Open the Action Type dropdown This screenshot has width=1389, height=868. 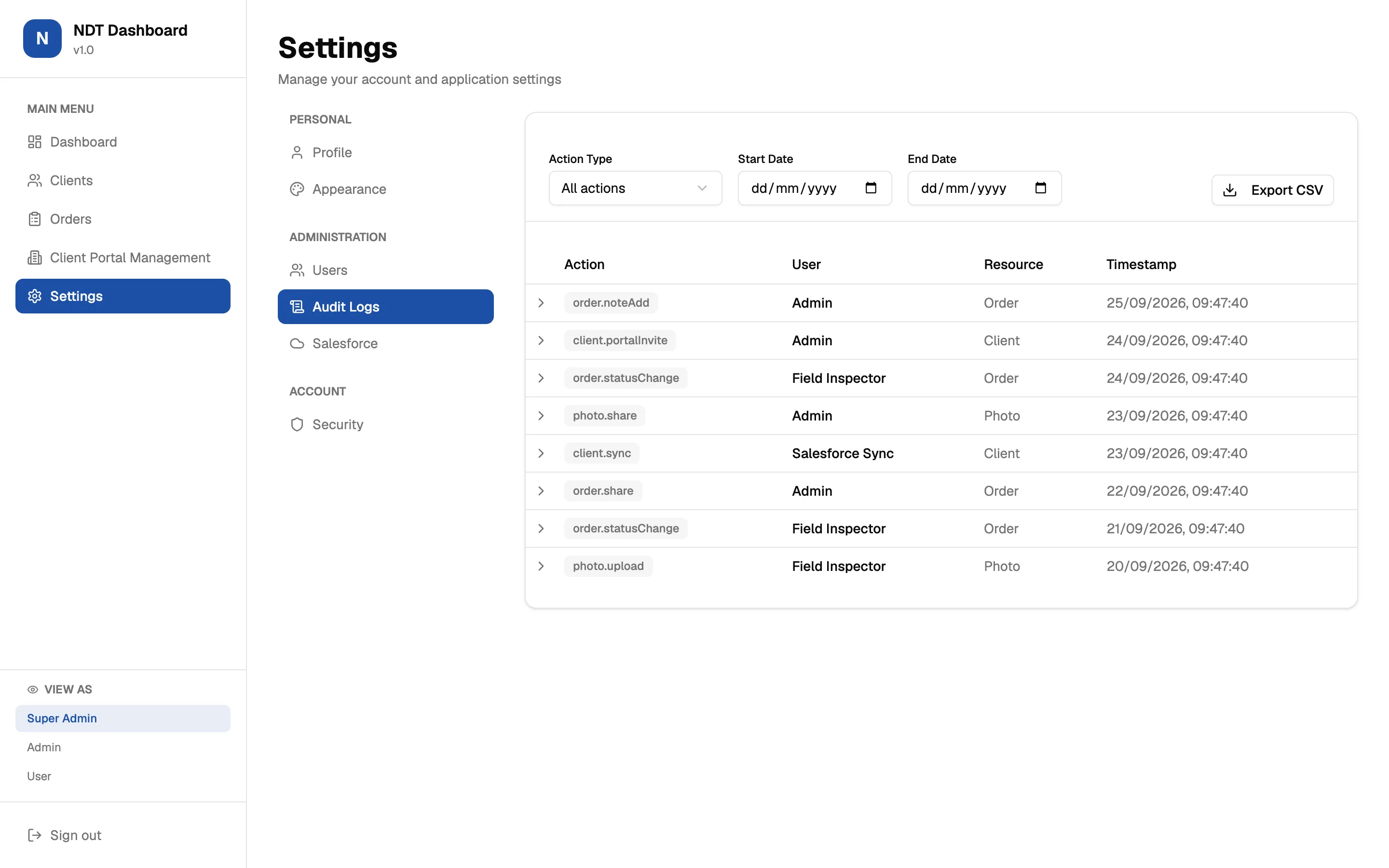635,188
